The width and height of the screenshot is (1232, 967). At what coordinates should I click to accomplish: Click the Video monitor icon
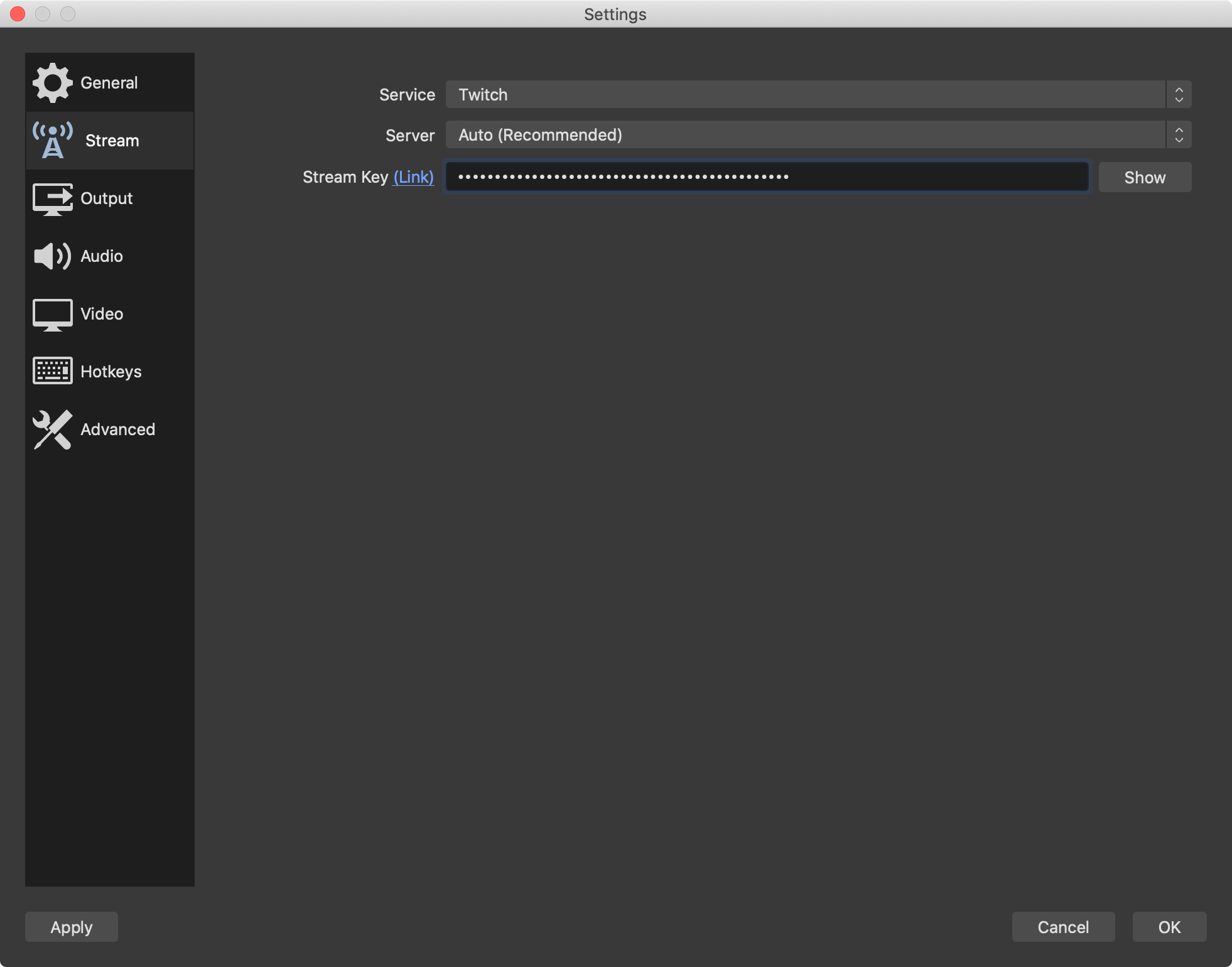[53, 314]
